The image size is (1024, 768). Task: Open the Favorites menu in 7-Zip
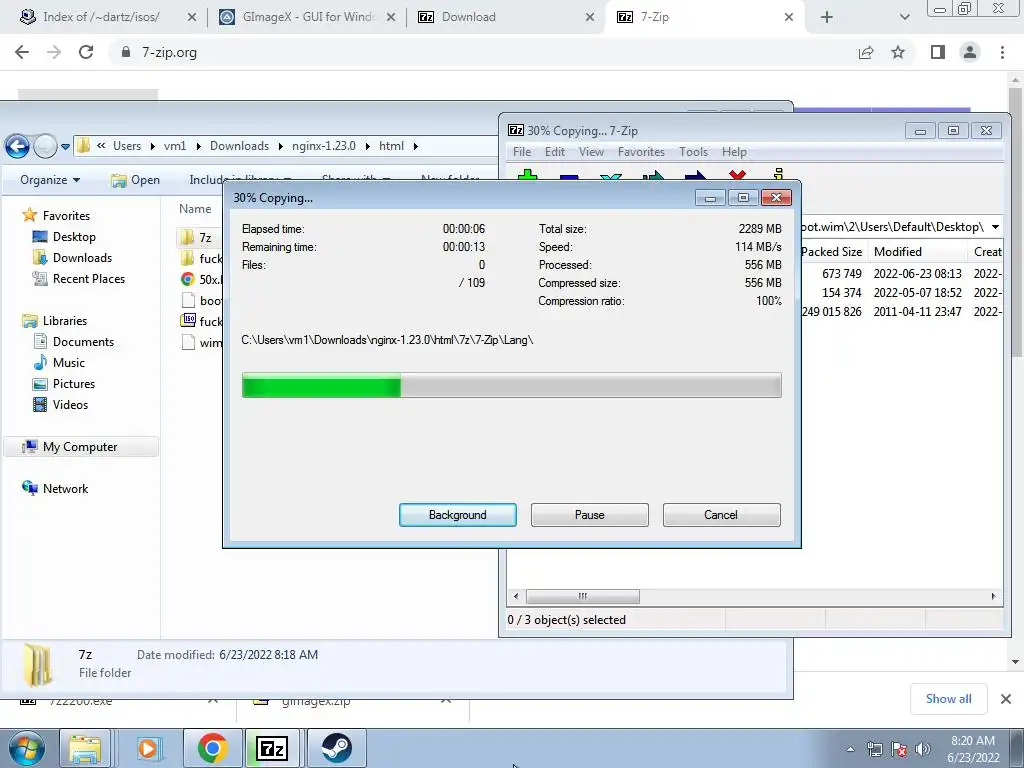pyautogui.click(x=641, y=152)
